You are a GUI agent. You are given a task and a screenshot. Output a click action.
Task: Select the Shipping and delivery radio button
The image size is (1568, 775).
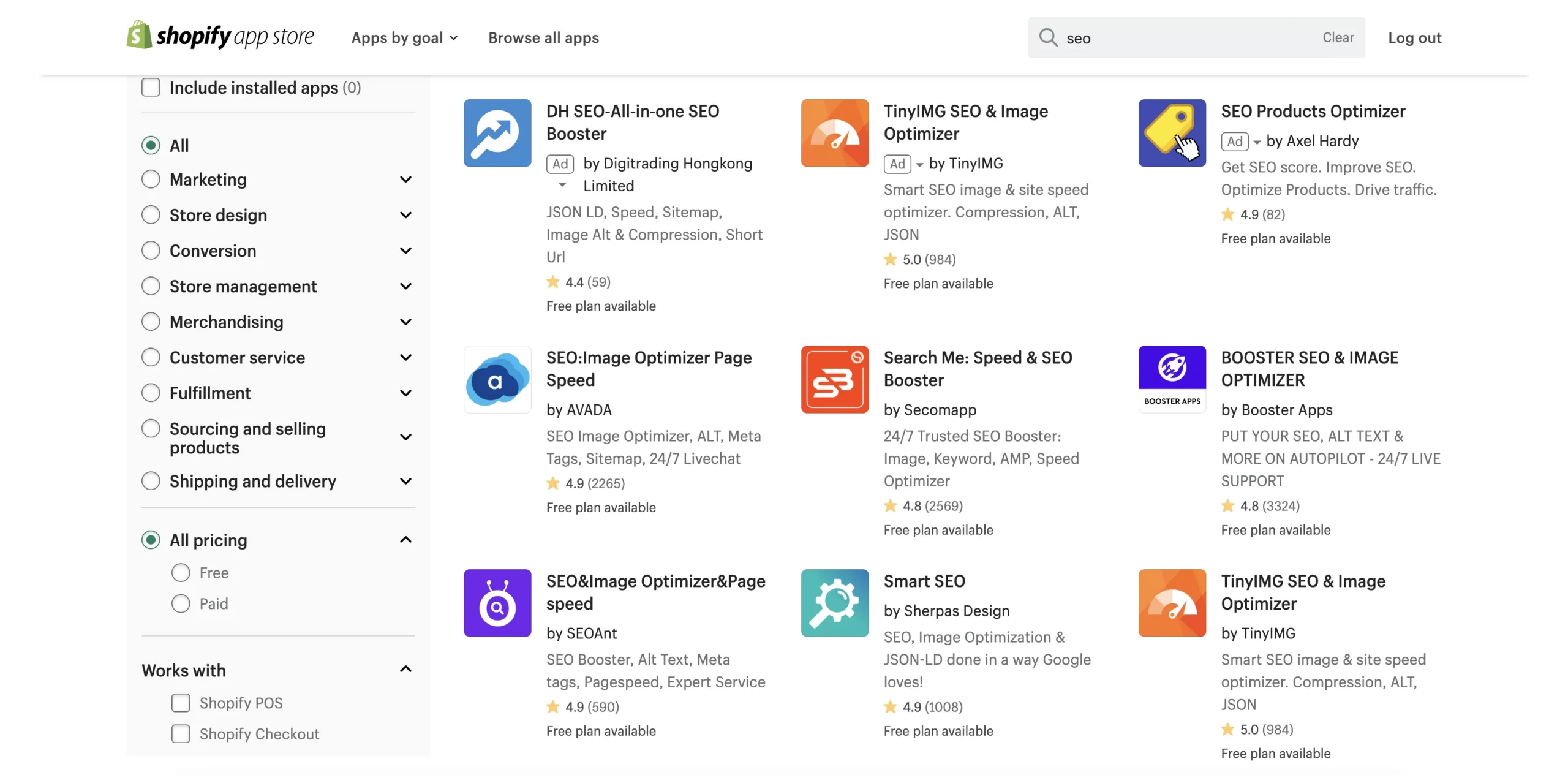point(151,480)
